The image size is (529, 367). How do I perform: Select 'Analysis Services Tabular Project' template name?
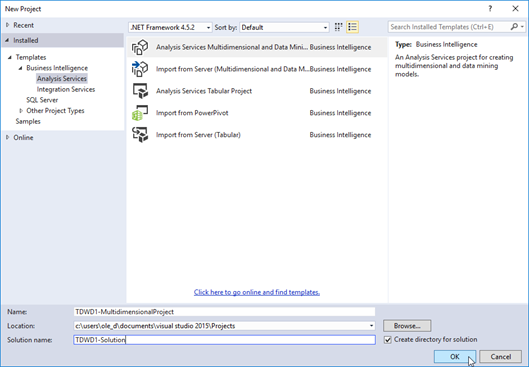(x=204, y=91)
